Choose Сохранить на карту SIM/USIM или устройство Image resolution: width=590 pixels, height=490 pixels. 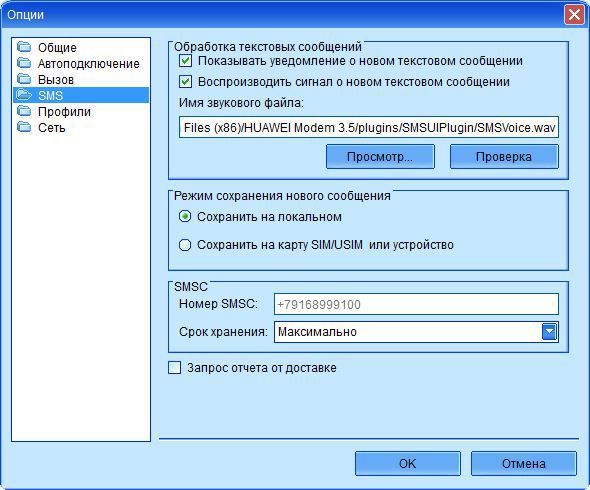click(185, 245)
